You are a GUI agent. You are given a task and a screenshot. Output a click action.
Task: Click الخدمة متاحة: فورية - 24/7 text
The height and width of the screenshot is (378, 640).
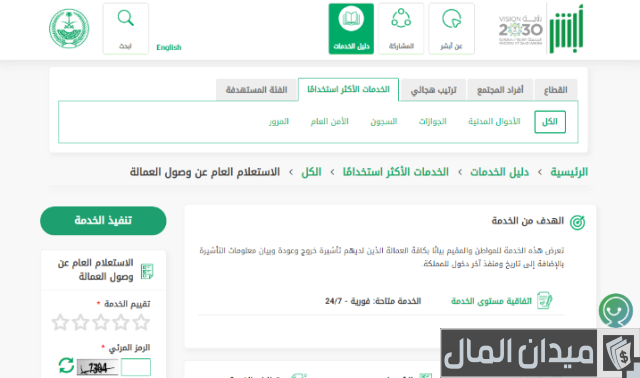click(373, 301)
